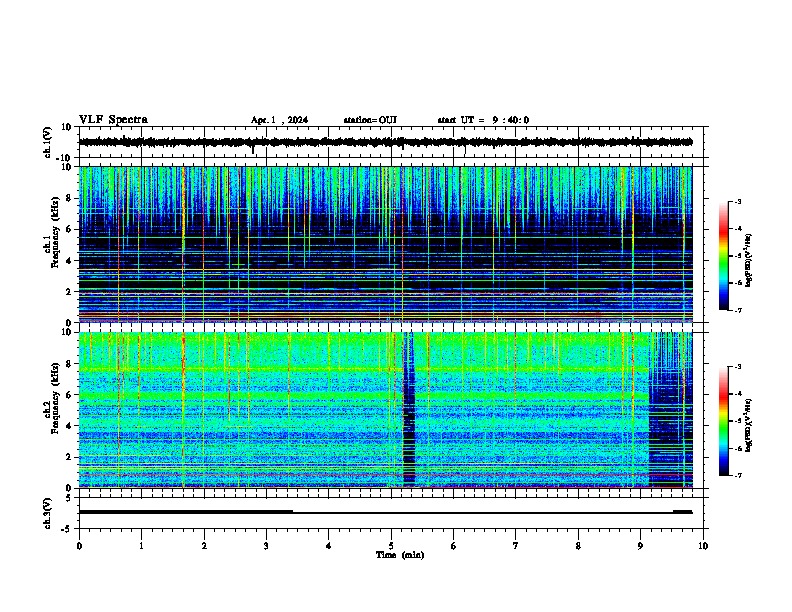This screenshot has width=792, height=612.
Task: Click the "2" kHz tick on ch.1 spectrogram axis
Action: tap(70, 291)
